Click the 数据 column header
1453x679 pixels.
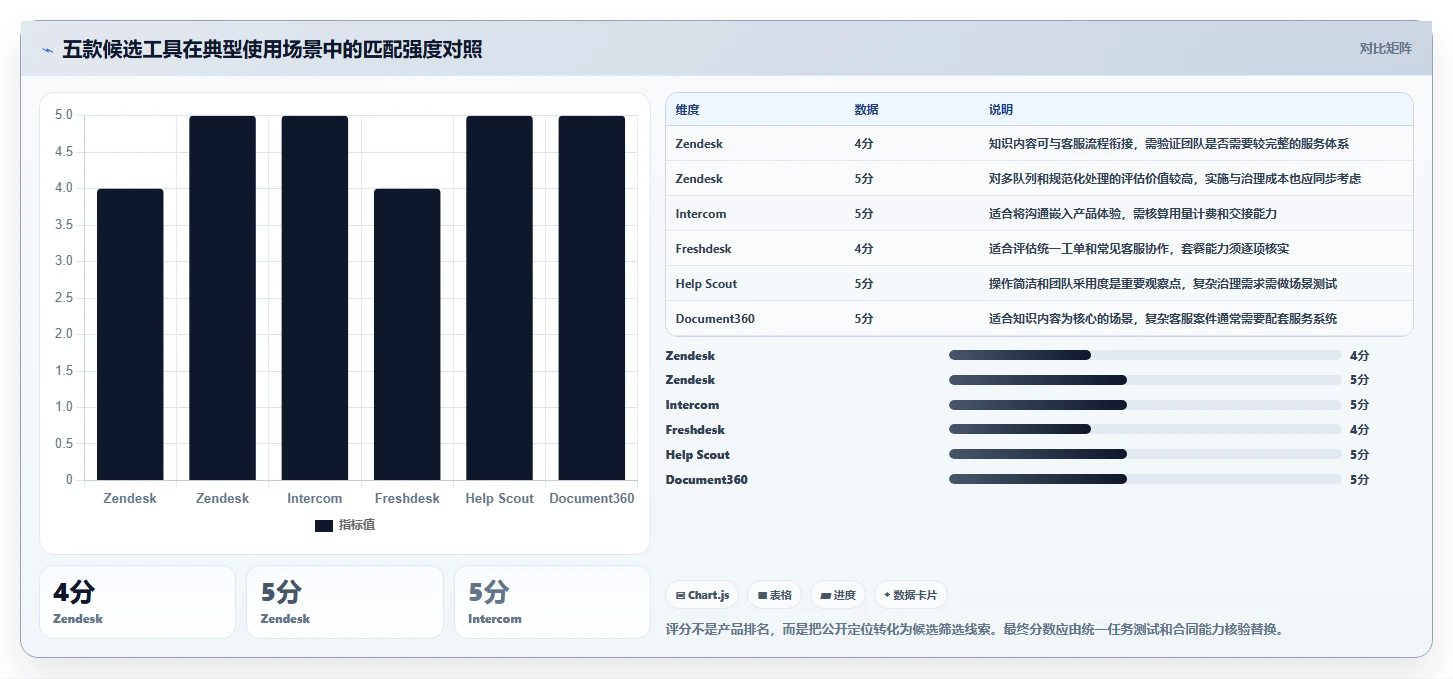[866, 109]
